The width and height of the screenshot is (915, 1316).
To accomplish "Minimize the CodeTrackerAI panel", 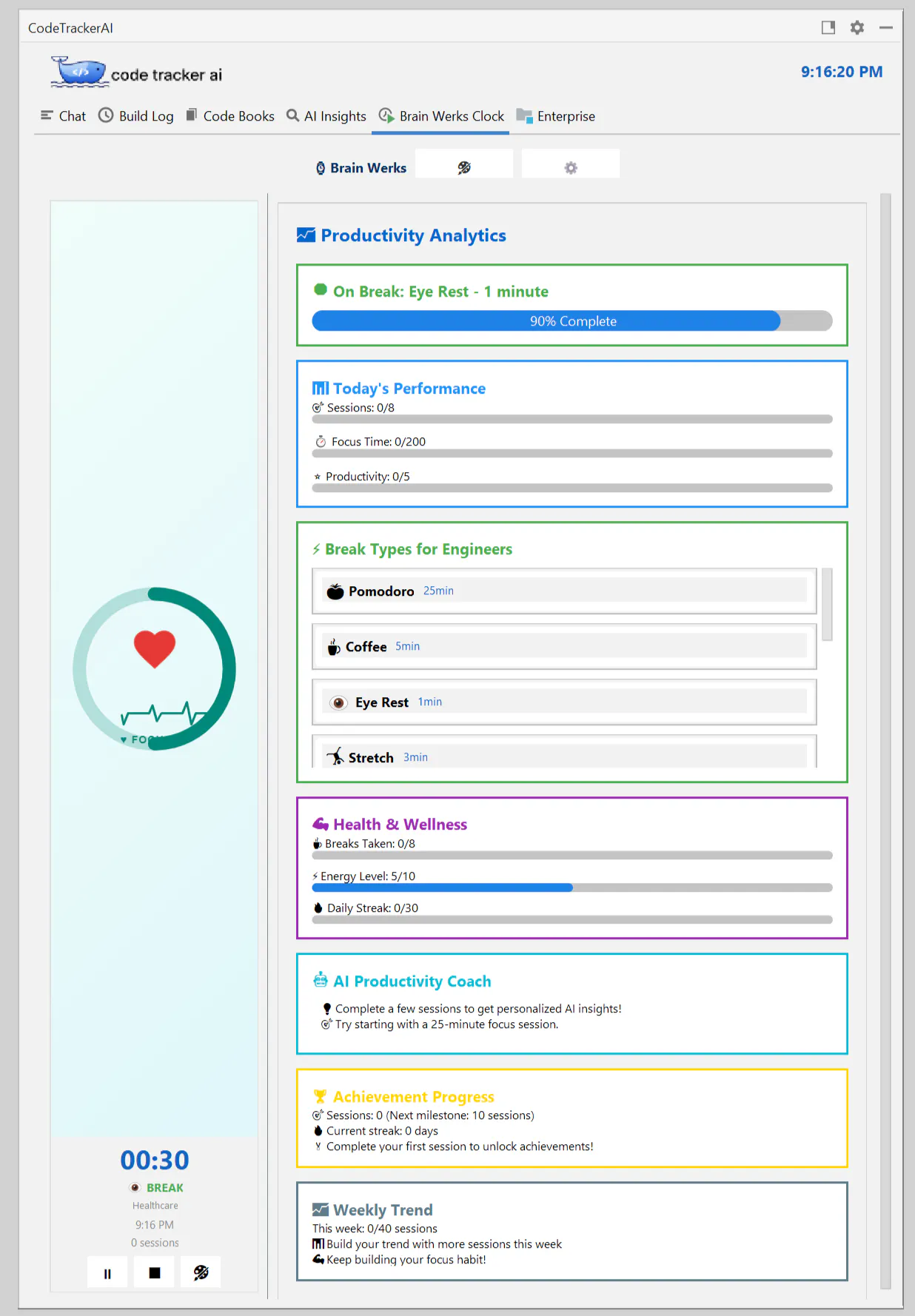I will (x=885, y=27).
